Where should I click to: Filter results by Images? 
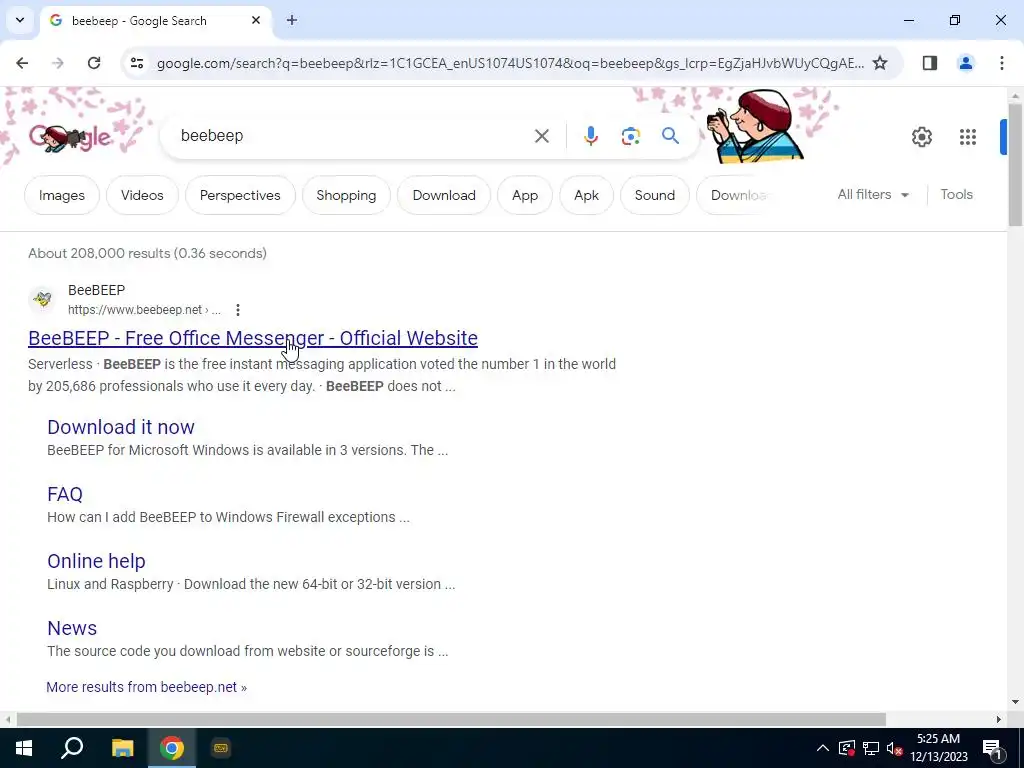61,195
